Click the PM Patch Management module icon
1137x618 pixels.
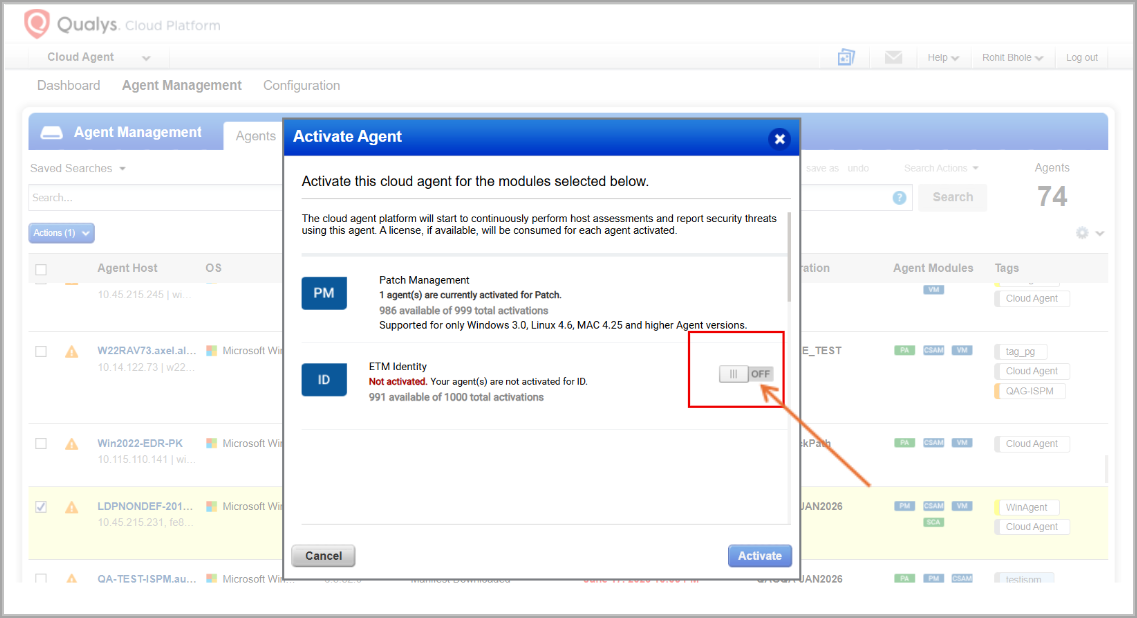[324, 293]
